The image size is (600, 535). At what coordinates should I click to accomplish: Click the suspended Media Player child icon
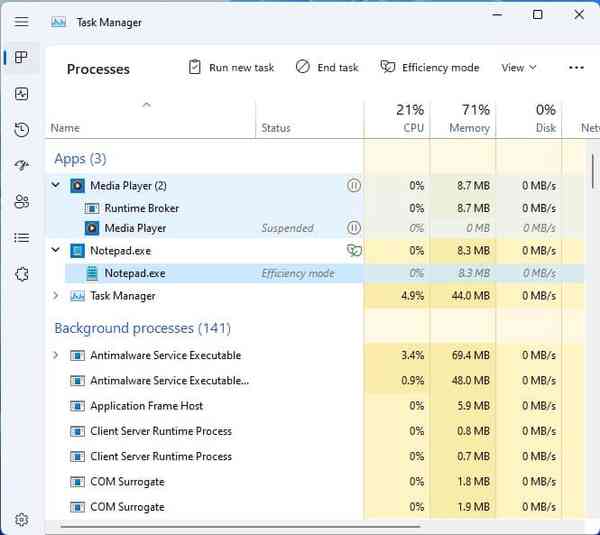pyautogui.click(x=92, y=228)
